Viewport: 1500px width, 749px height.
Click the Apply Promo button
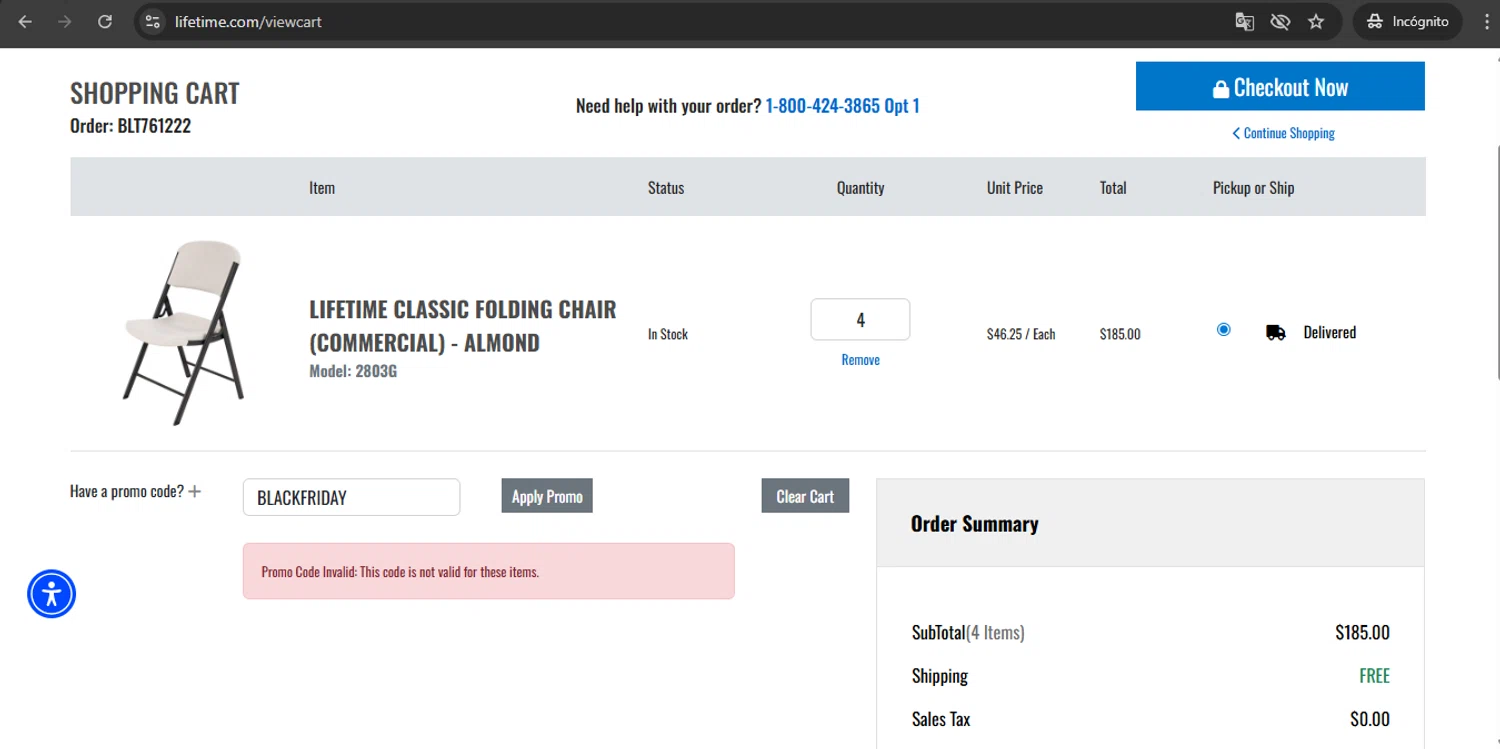[x=547, y=496]
